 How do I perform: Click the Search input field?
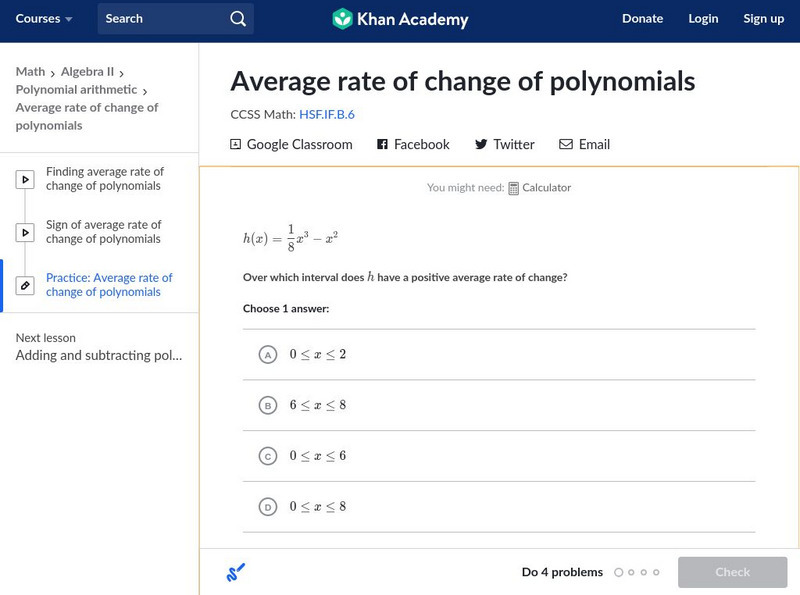tap(160, 19)
